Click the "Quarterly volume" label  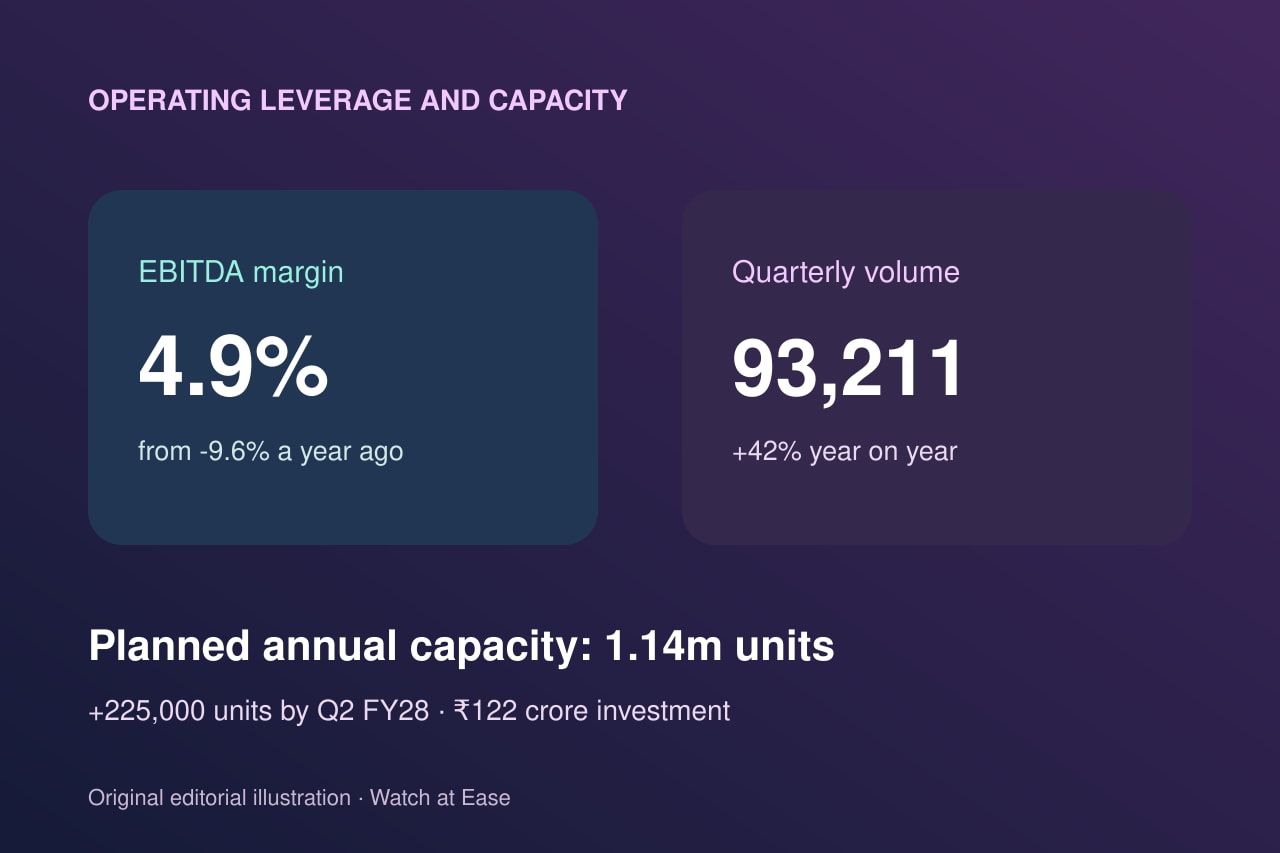pos(846,272)
